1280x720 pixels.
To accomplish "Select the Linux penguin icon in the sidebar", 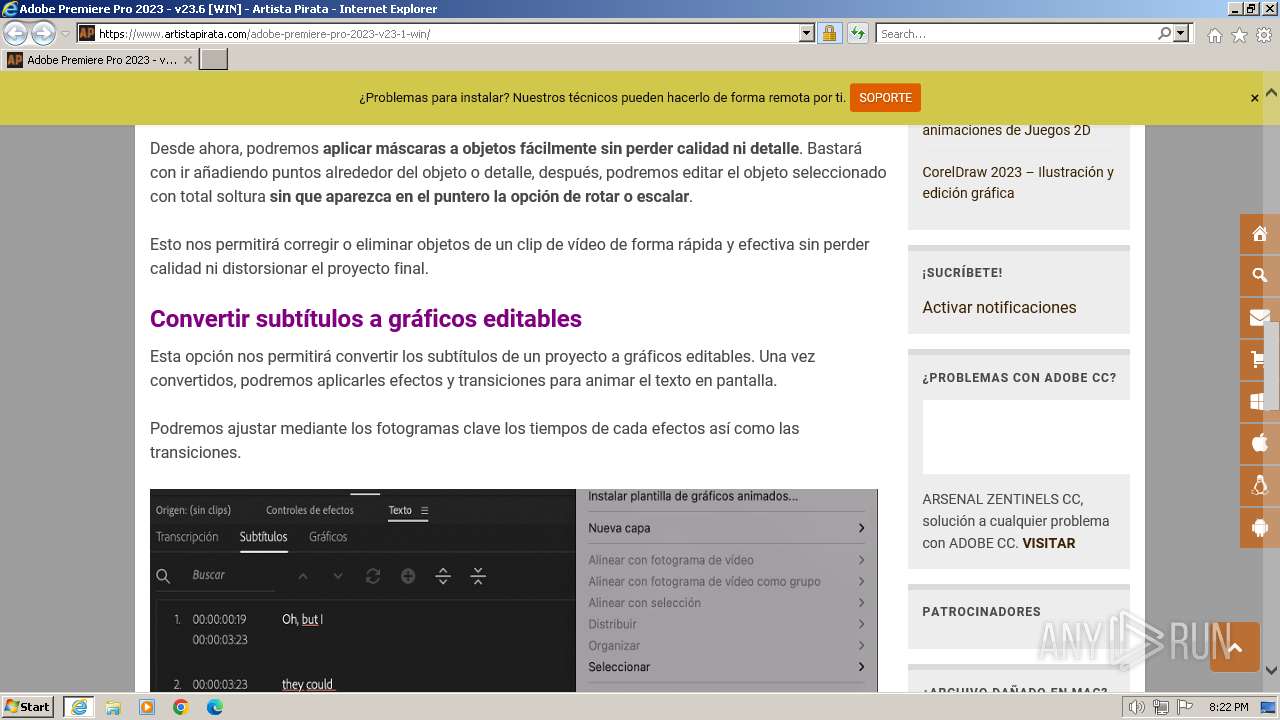I will [1259, 485].
